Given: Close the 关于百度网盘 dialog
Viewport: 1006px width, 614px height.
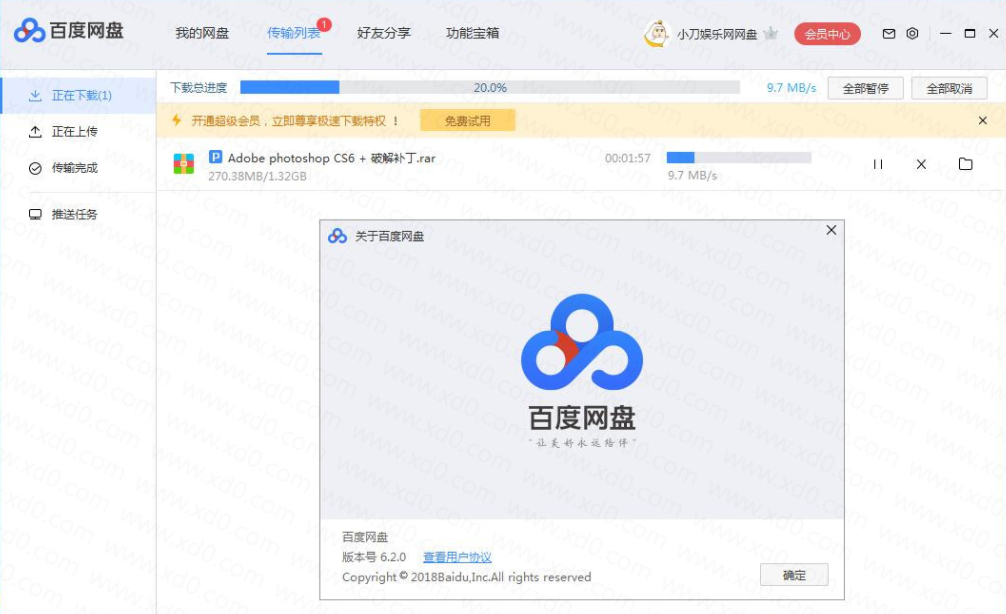Looking at the screenshot, I should (831, 230).
